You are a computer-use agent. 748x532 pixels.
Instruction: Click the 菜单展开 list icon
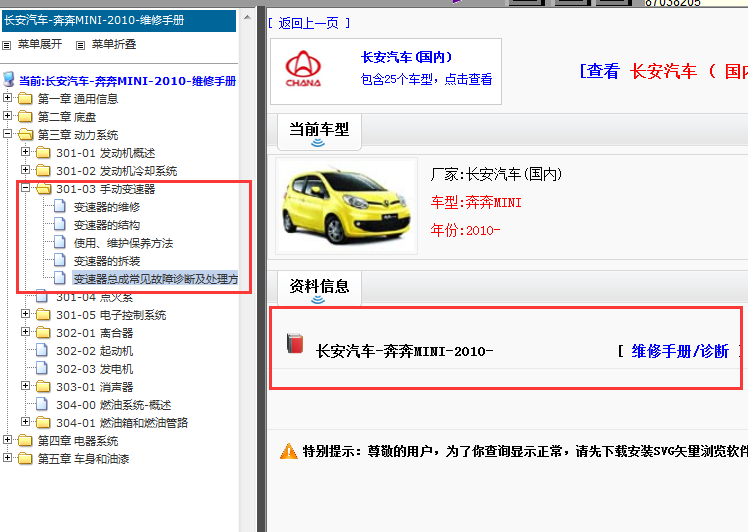coord(7,45)
